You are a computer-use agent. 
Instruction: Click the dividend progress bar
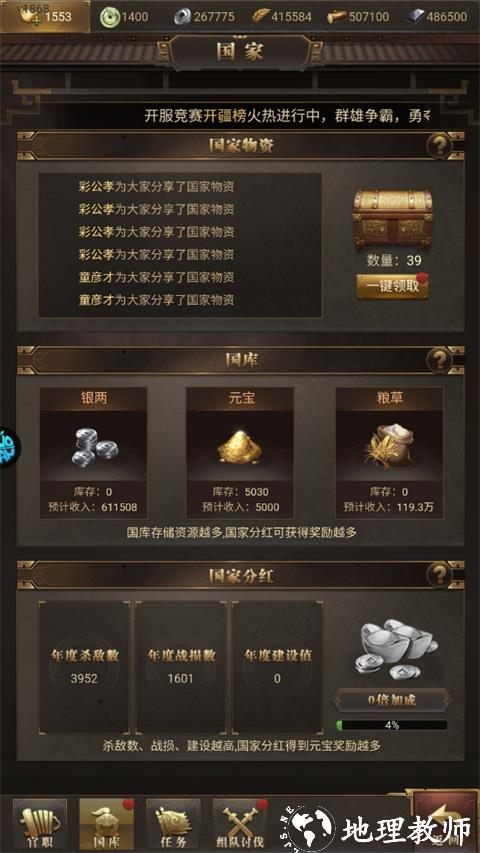pos(392,725)
